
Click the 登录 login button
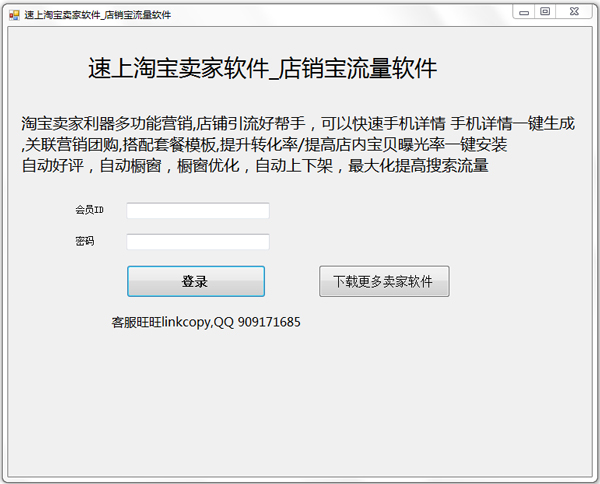196,281
